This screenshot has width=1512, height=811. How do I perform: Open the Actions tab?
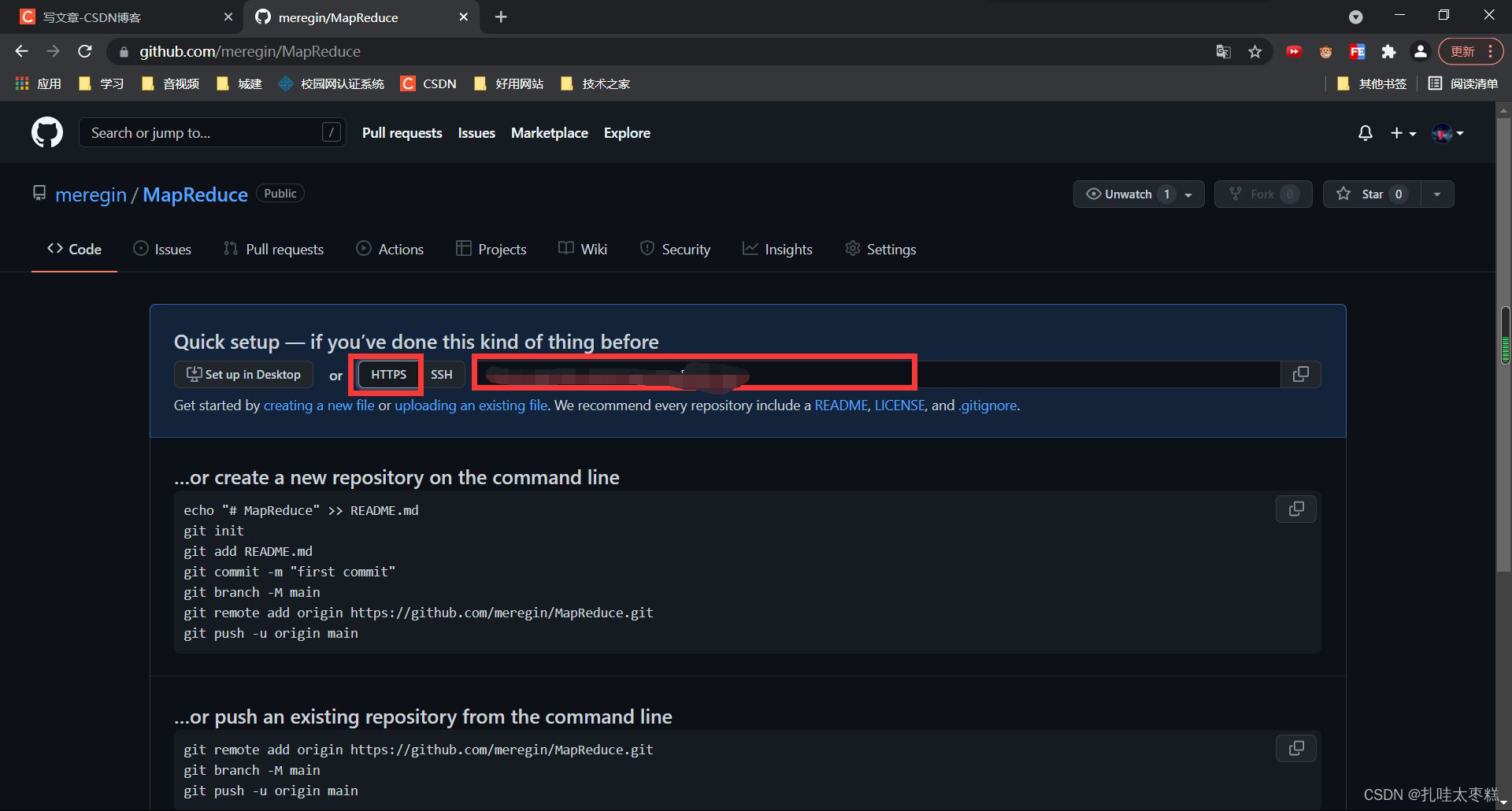[x=390, y=249]
